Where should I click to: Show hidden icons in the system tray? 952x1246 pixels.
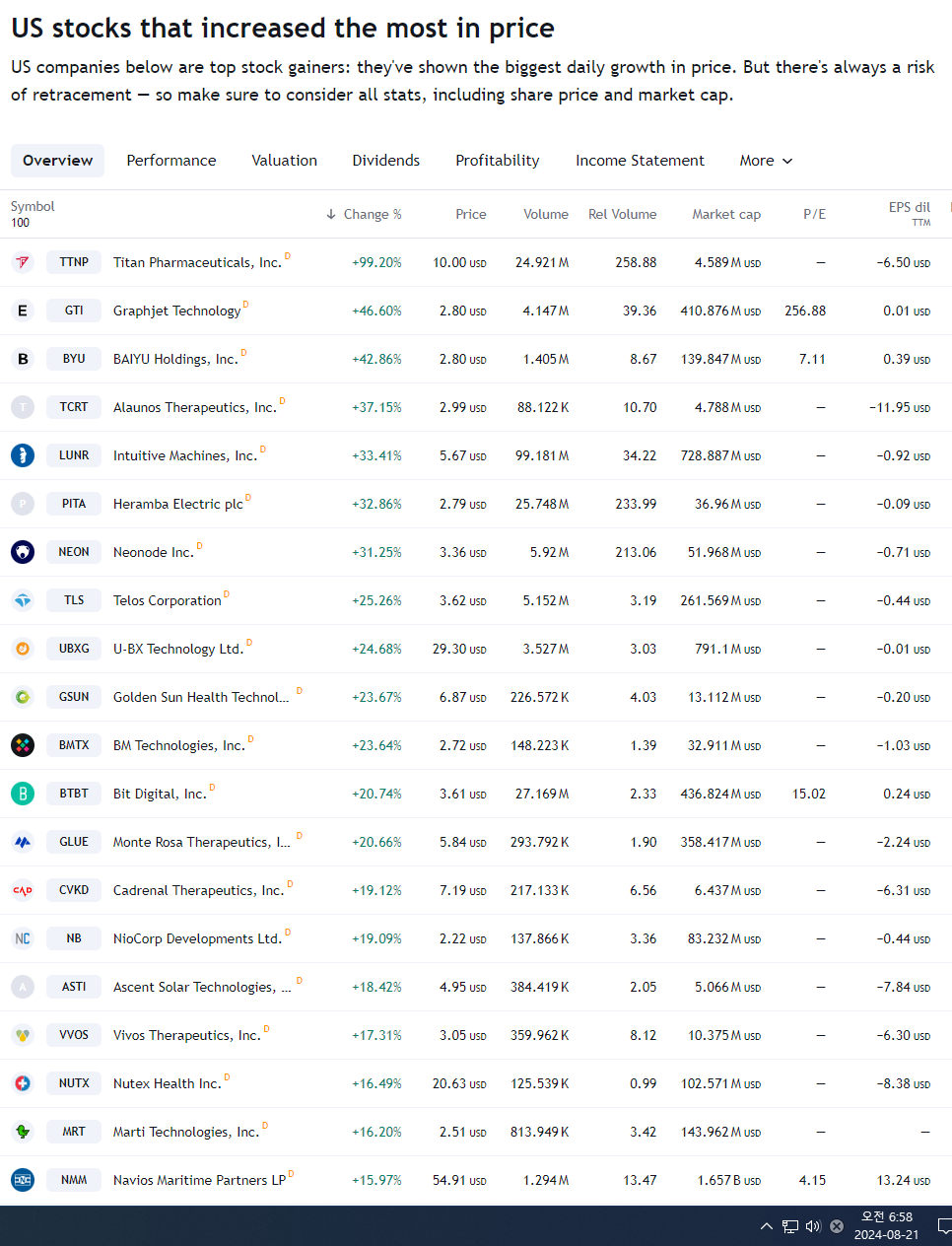click(x=766, y=1226)
